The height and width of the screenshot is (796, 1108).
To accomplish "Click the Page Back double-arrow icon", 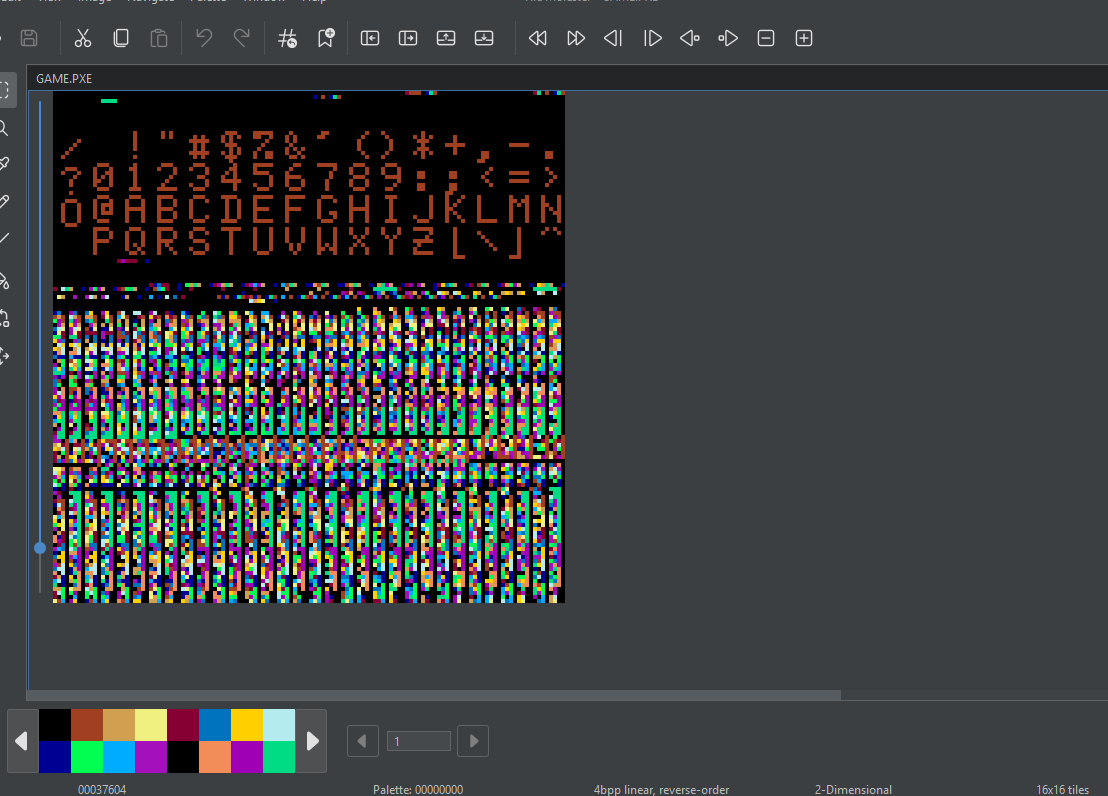I will pos(538,38).
